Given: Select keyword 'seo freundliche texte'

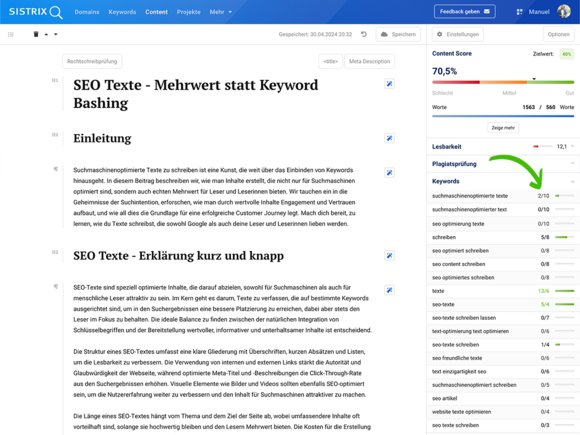Looking at the screenshot, I should click(x=503, y=358).
